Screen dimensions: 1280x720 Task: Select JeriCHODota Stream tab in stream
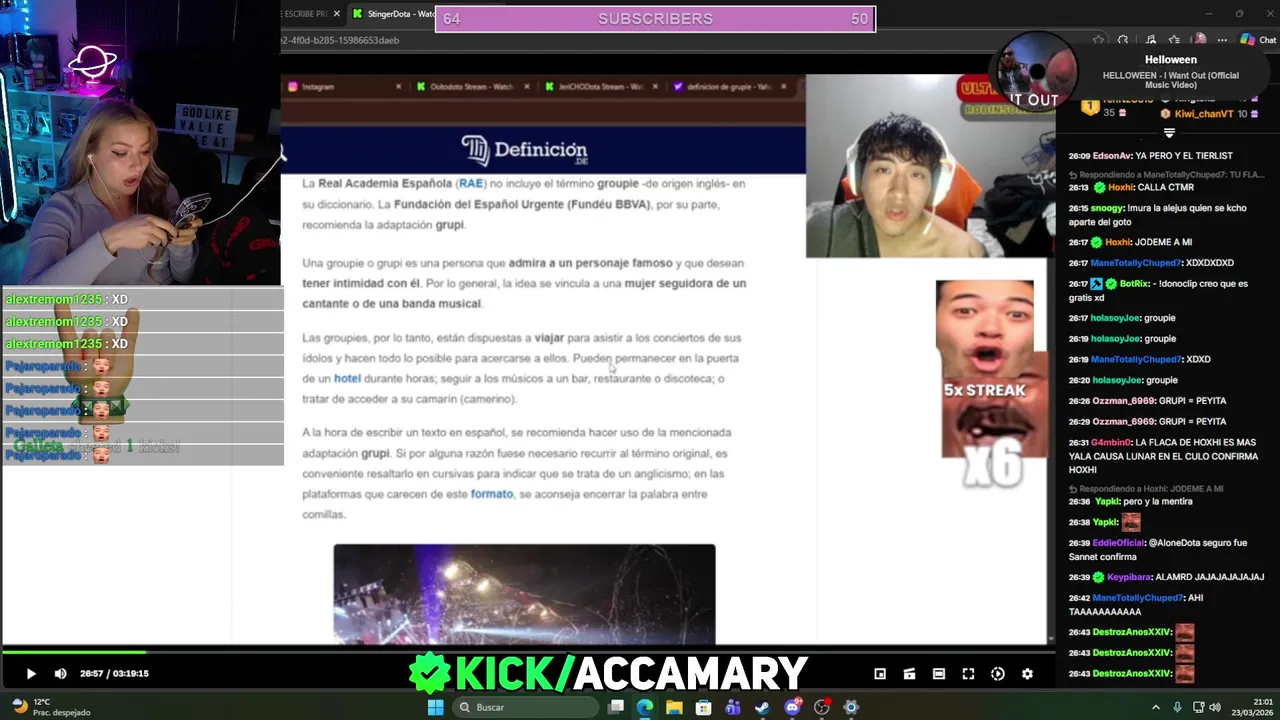[600, 87]
